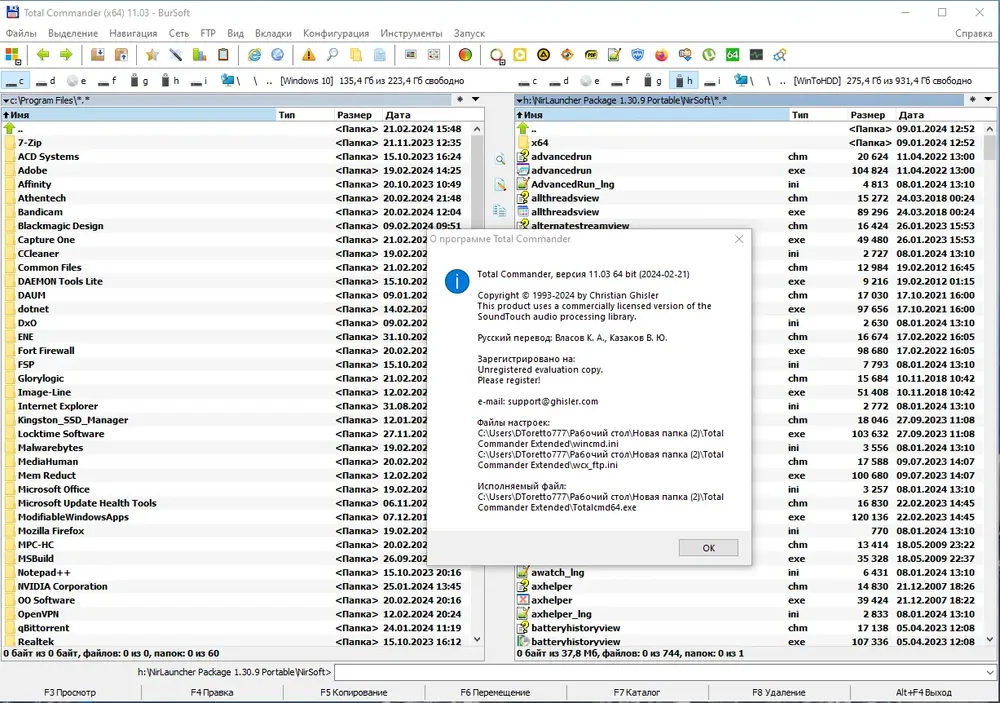Open the Конфигурация menu
The height and width of the screenshot is (703, 1000).
[335, 33]
